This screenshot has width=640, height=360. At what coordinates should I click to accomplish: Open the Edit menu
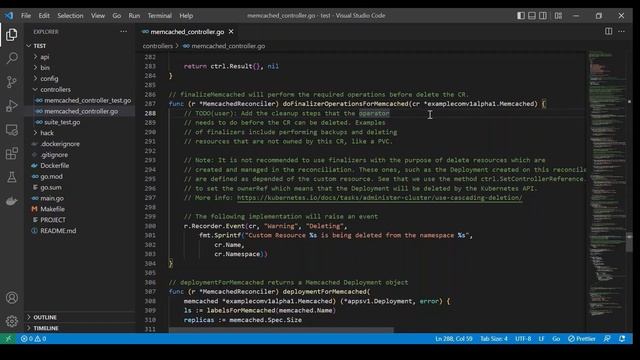44,16
